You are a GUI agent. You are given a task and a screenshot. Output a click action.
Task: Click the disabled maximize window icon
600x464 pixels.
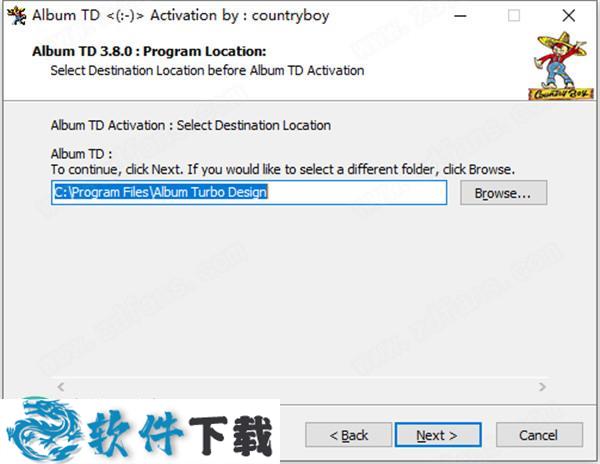coord(514,16)
